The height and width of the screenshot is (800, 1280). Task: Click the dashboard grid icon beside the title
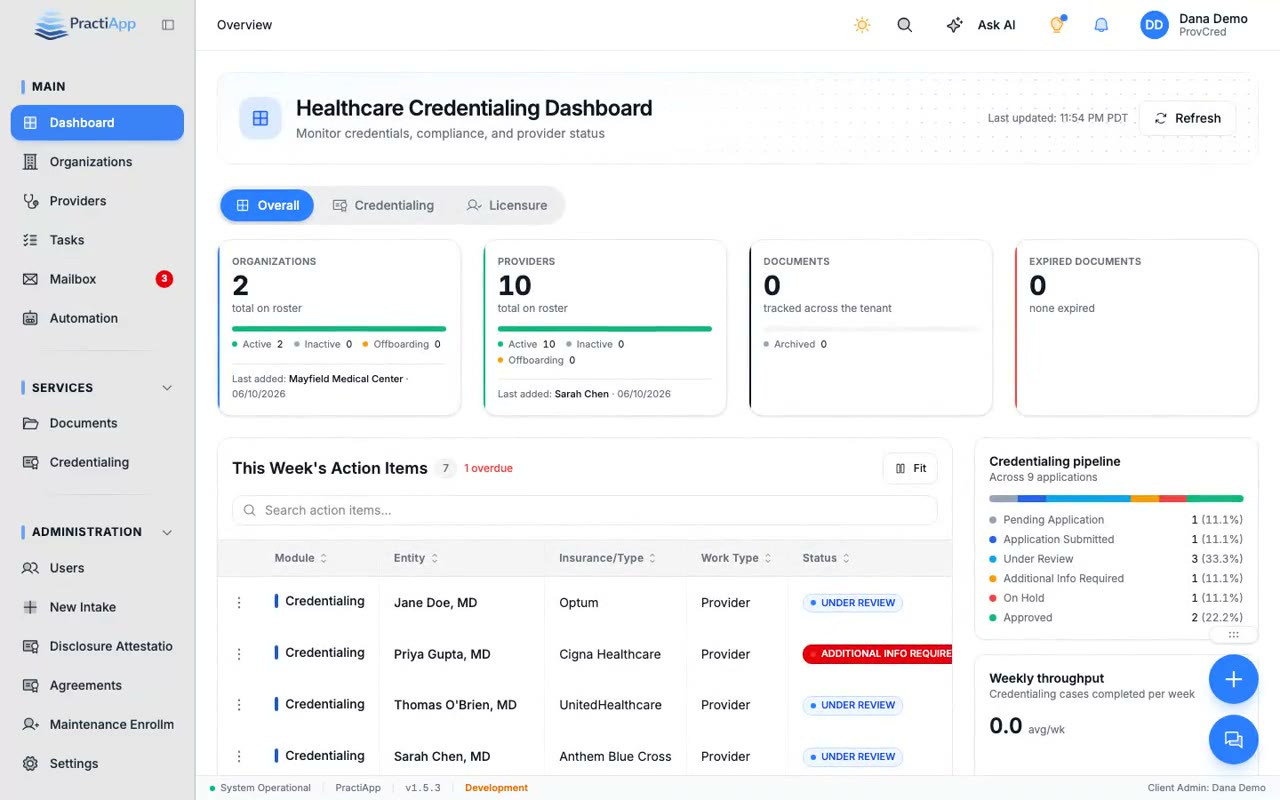tap(260, 118)
